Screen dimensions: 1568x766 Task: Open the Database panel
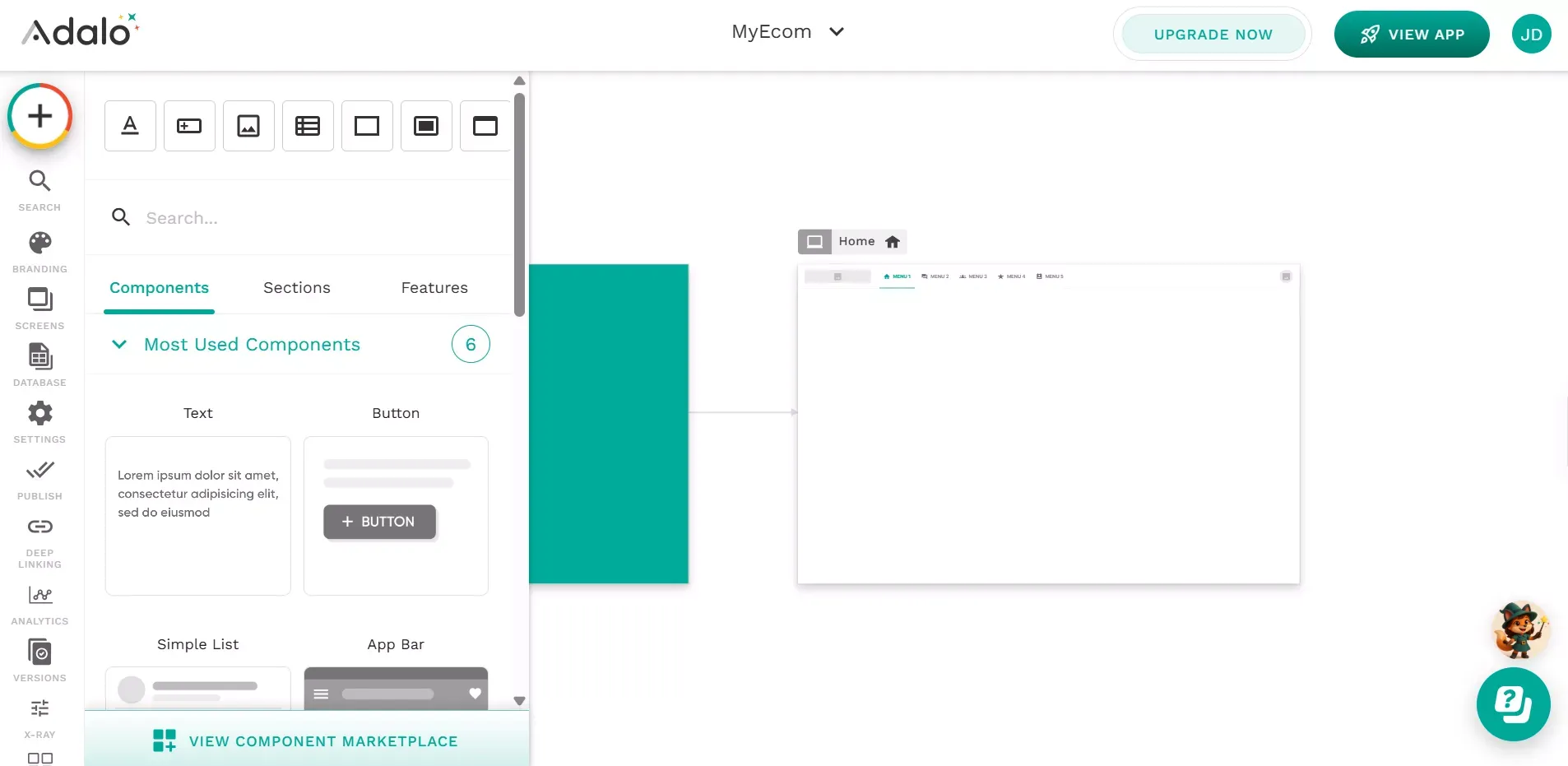39,365
